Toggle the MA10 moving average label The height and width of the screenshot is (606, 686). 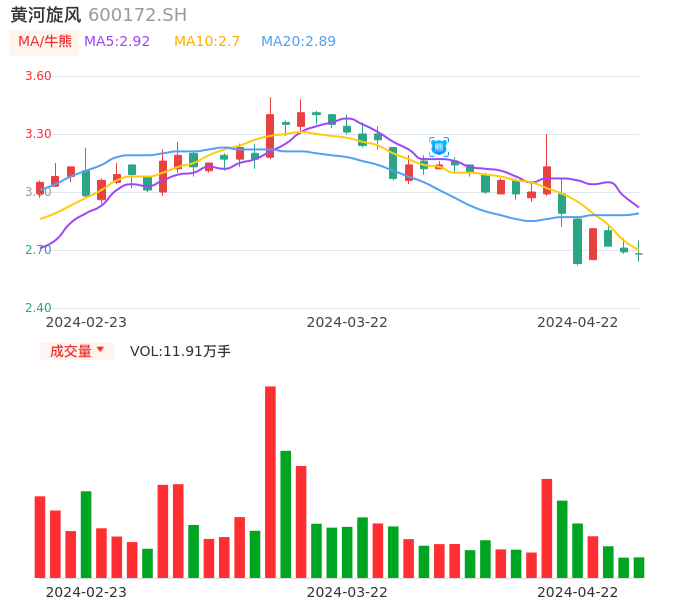pyautogui.click(x=207, y=42)
